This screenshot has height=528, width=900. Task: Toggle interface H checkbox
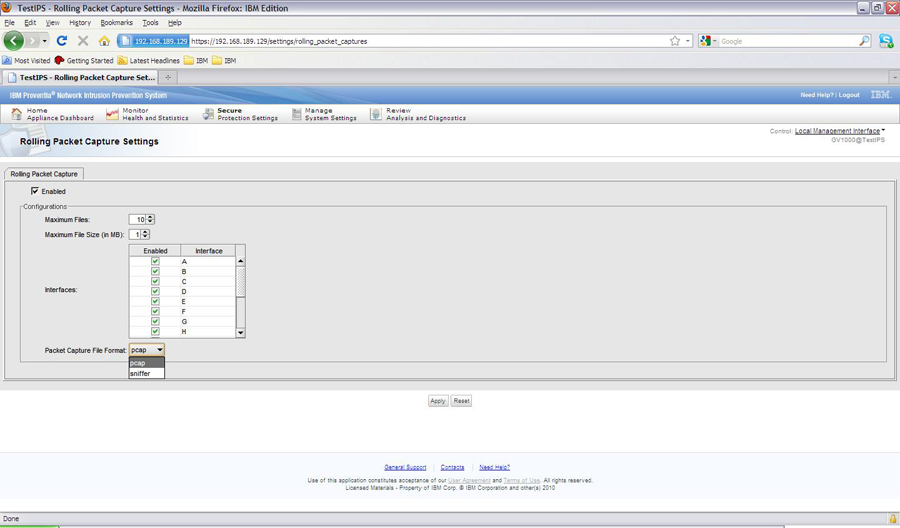(x=155, y=331)
